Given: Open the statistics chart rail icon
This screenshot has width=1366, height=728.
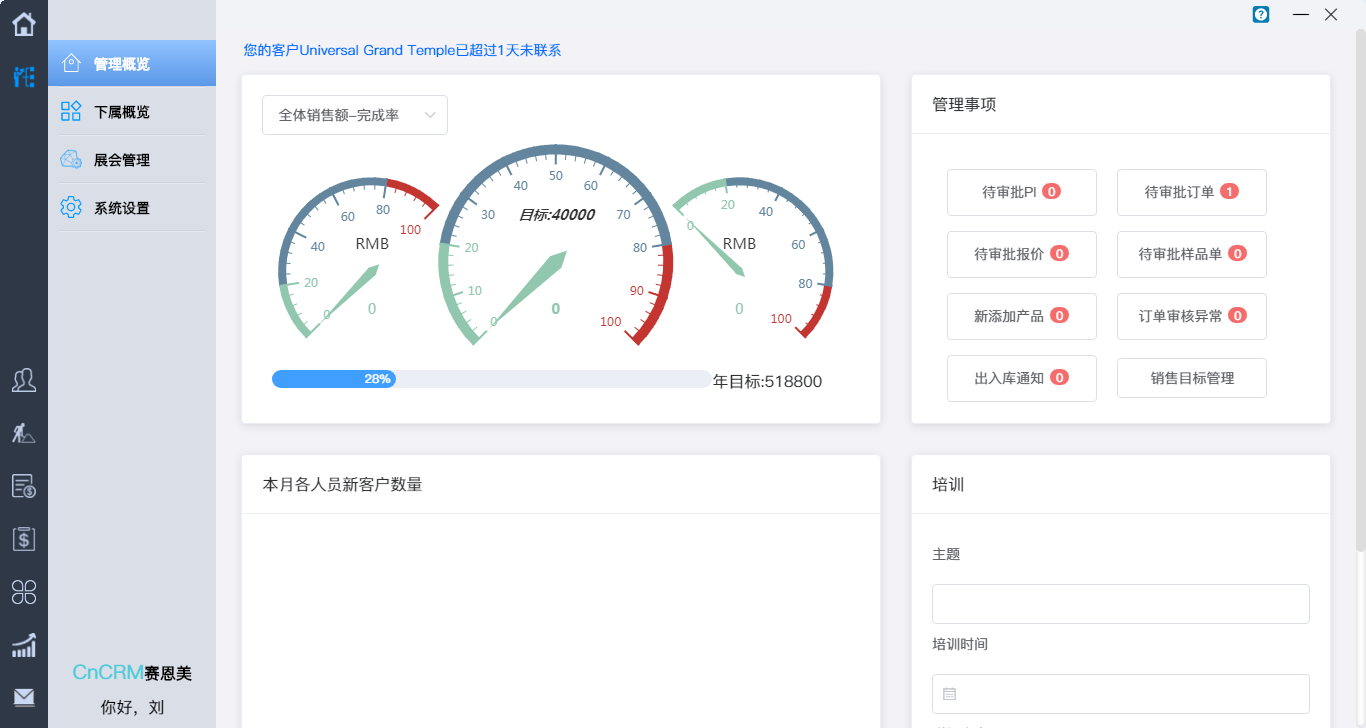Looking at the screenshot, I should tap(24, 645).
